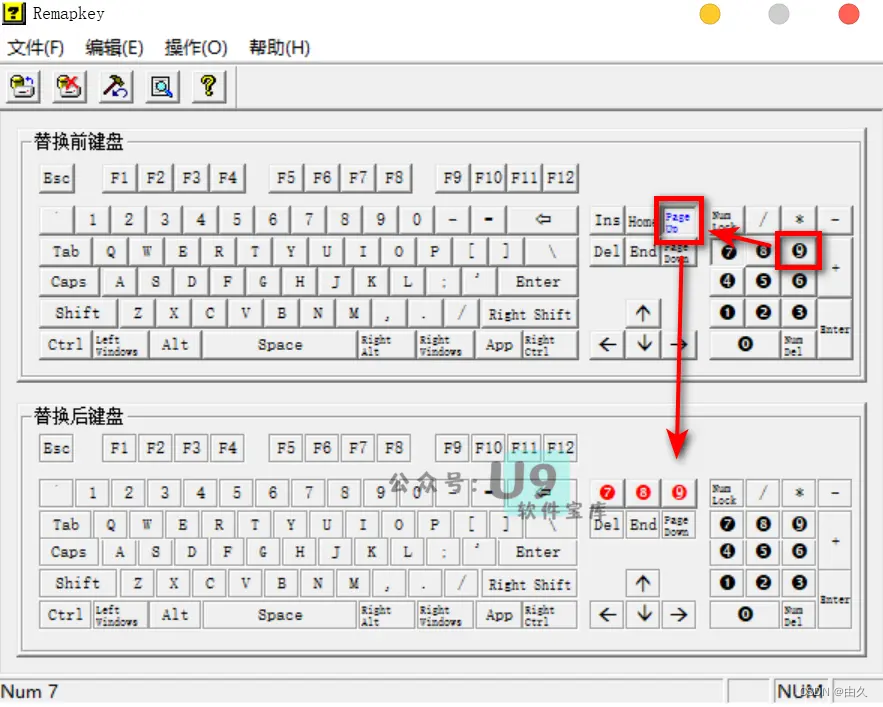The image size is (883, 707).
Task: Click numpad asterisk key on upper keyboard
Action: pyautogui.click(x=799, y=219)
